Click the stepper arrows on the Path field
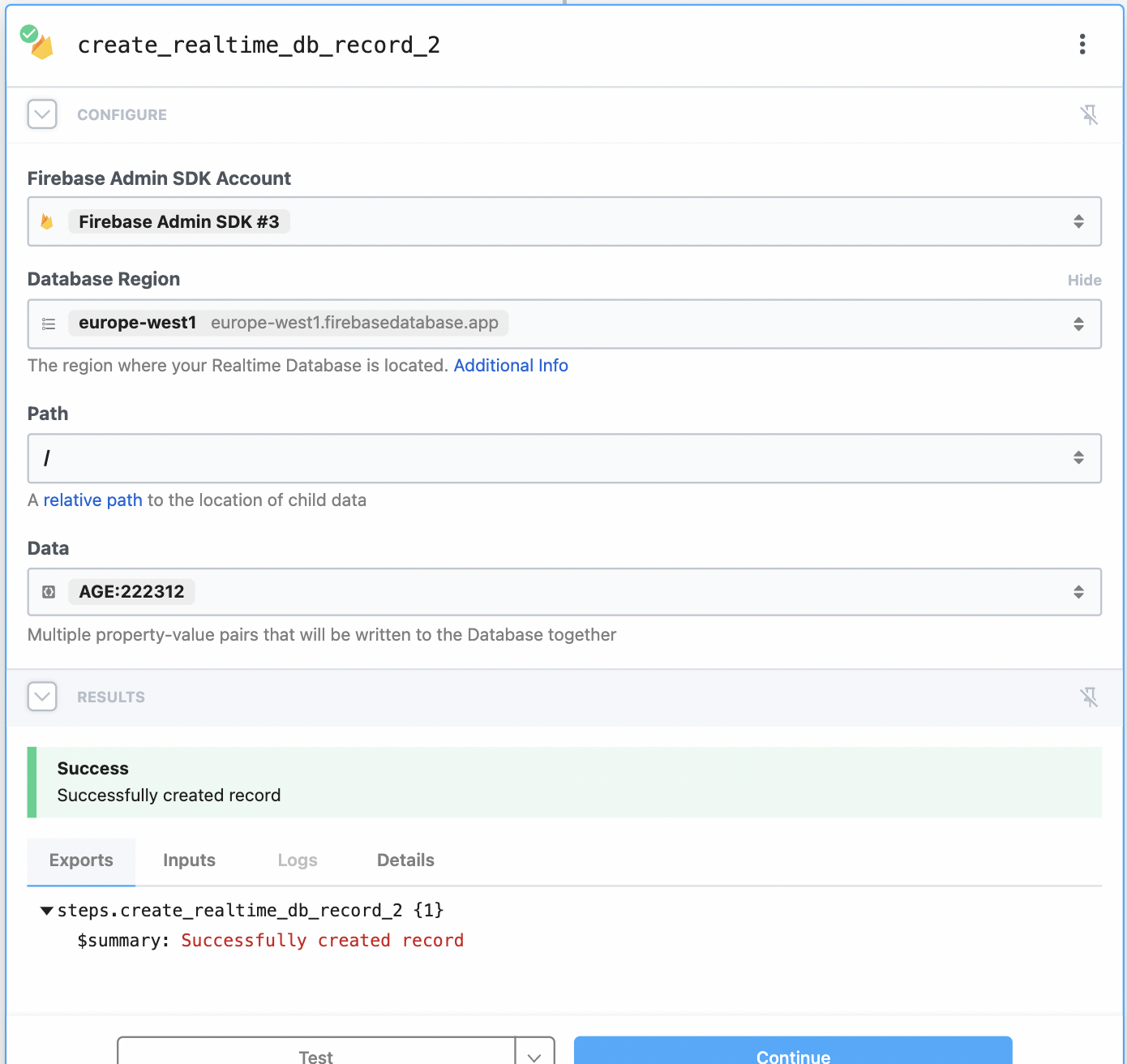Image resolution: width=1127 pixels, height=1064 pixels. click(x=1078, y=458)
